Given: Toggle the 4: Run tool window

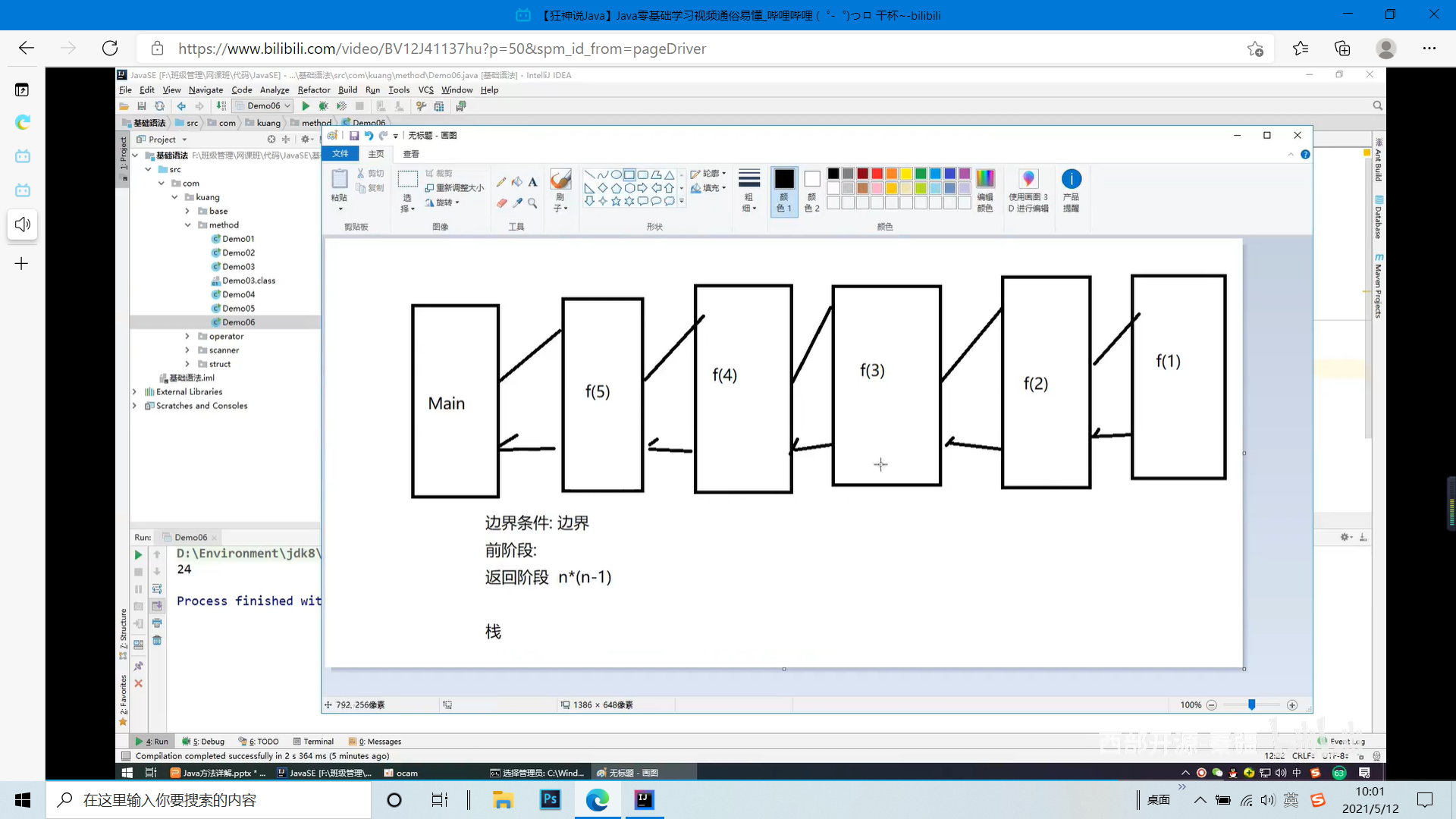Looking at the screenshot, I should point(152,742).
